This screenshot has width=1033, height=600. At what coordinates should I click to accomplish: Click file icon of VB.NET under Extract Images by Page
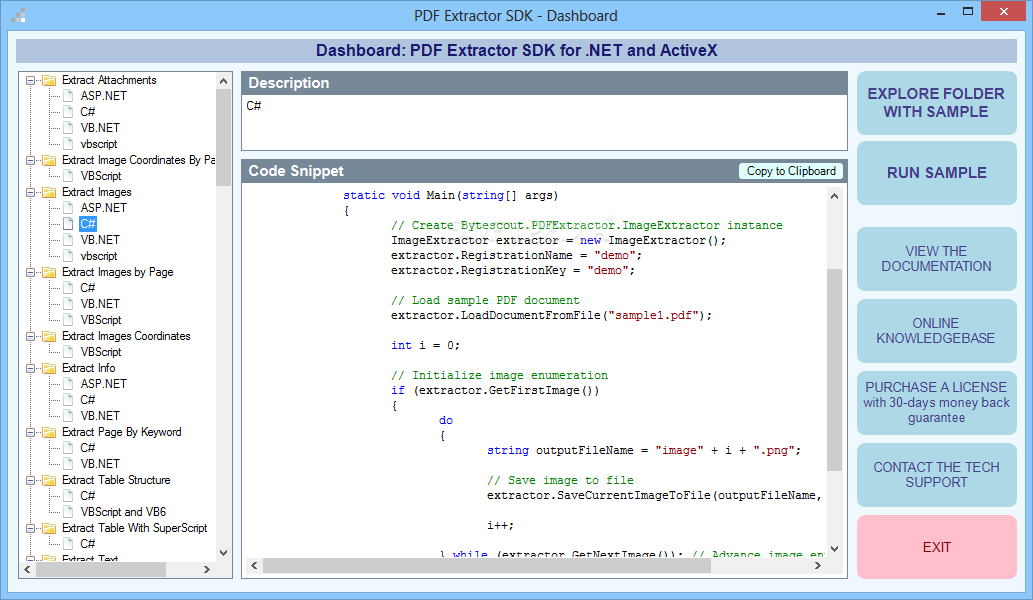68,304
